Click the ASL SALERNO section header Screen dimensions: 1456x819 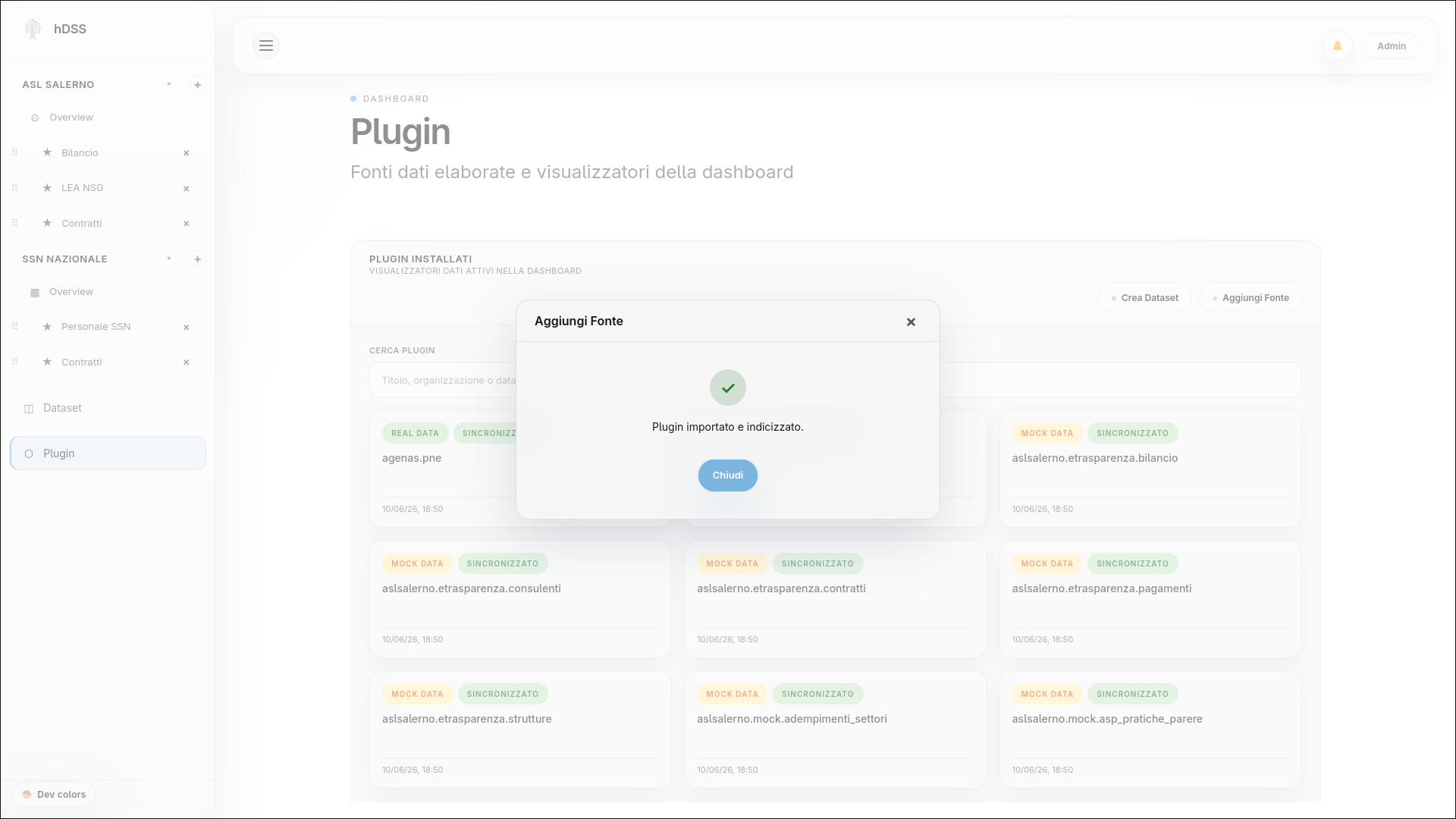click(x=58, y=85)
